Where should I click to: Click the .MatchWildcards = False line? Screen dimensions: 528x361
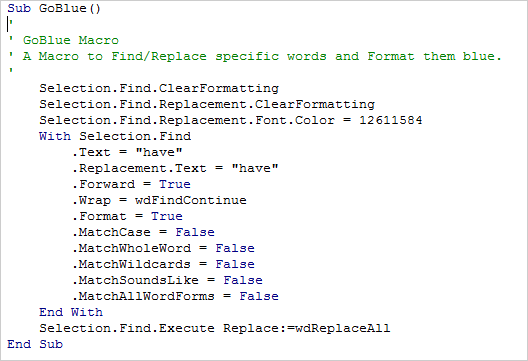(x=163, y=264)
